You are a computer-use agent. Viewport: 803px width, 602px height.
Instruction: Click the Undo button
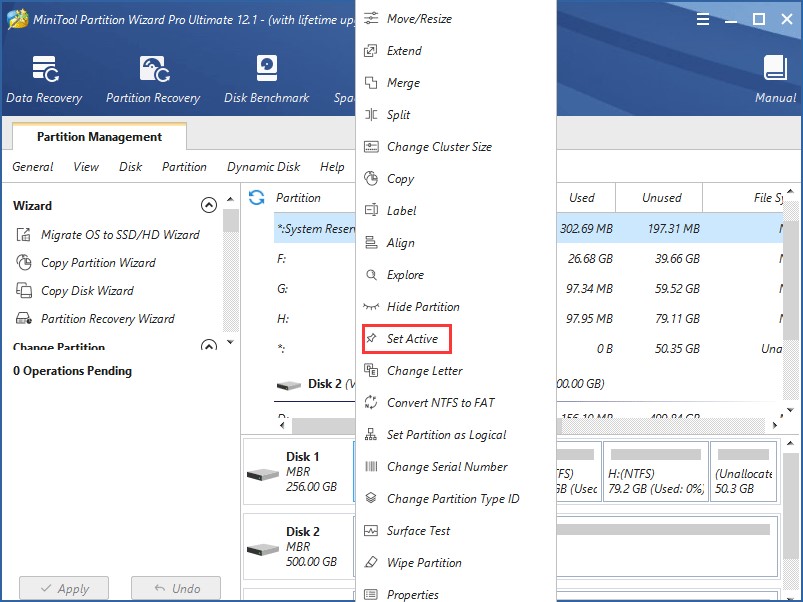(175, 589)
